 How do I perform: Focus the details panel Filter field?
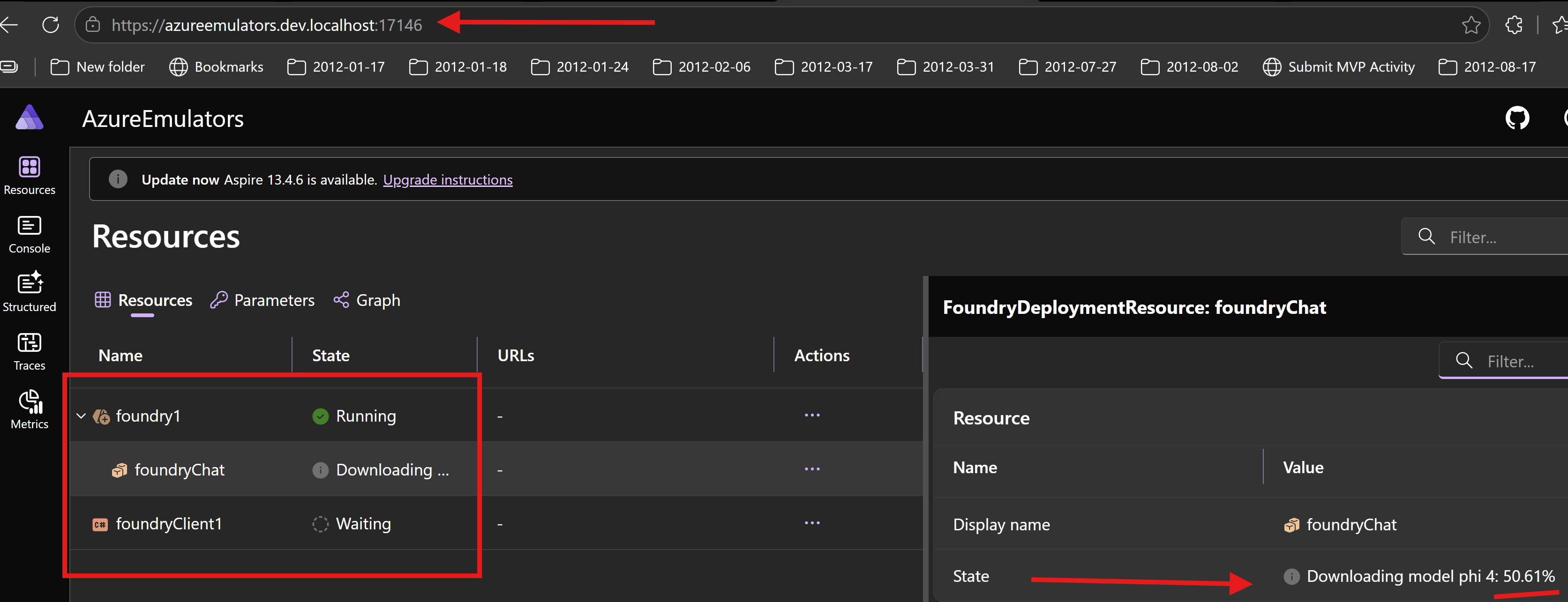click(x=1504, y=361)
